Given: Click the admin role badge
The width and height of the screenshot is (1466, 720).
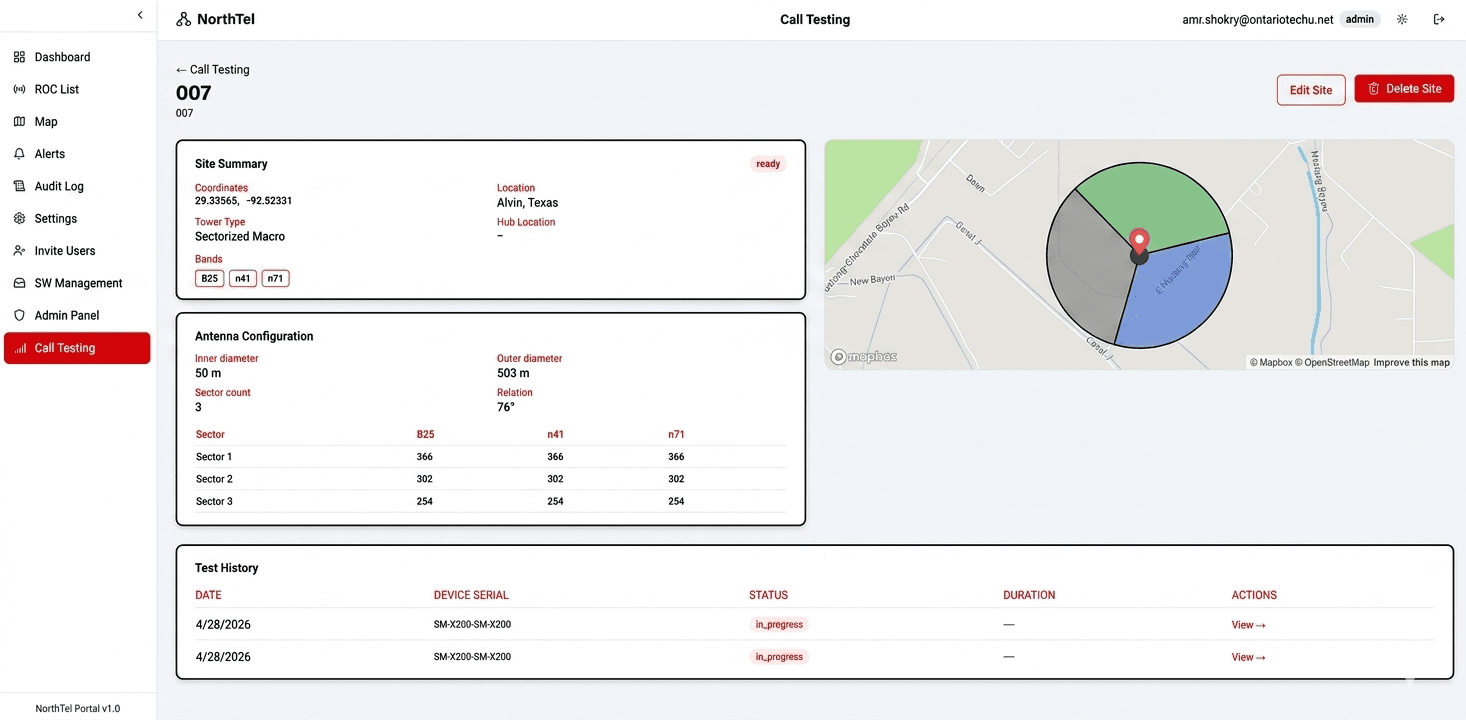Looking at the screenshot, I should click(x=1360, y=19).
